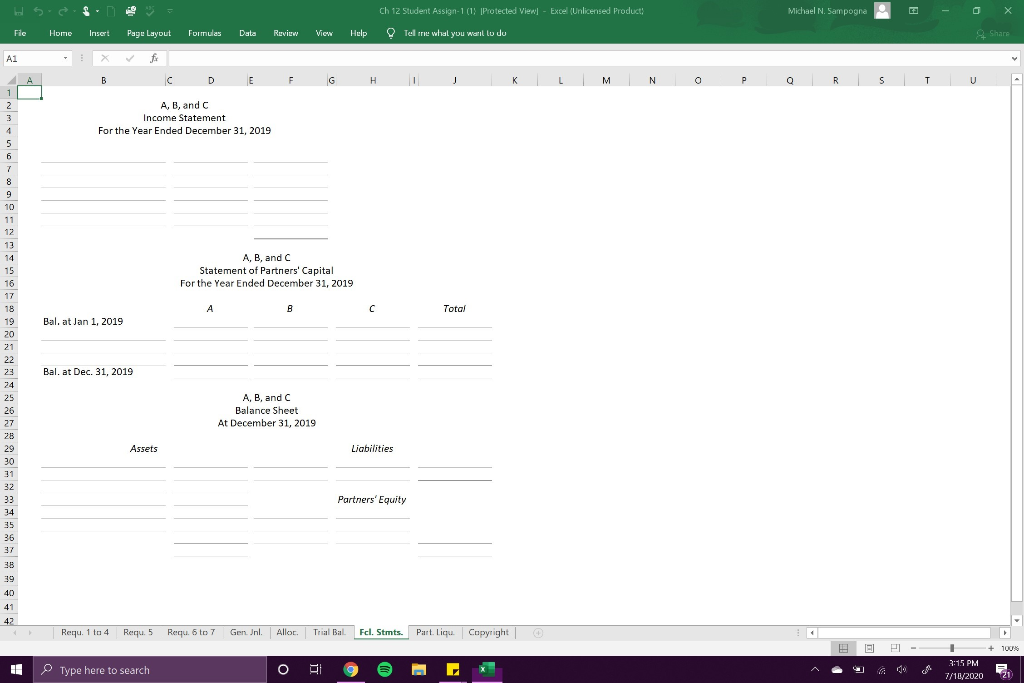1024x683 pixels.
Task: Switch to 'Requ. 6 to 7' sheet tab
Action: [191, 632]
